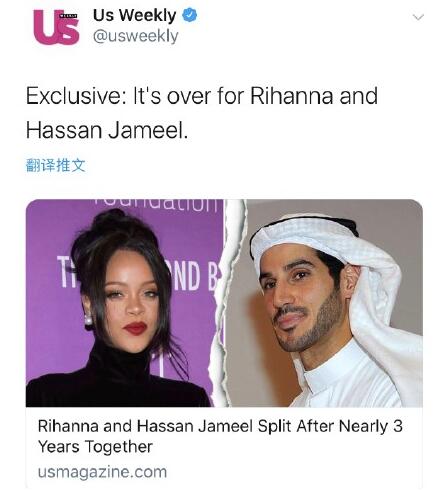Select the word Rihanna in tweet text

coord(291,96)
